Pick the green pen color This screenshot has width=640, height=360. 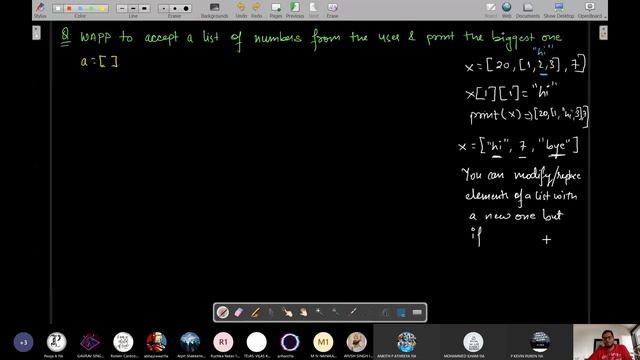tap(91, 8)
